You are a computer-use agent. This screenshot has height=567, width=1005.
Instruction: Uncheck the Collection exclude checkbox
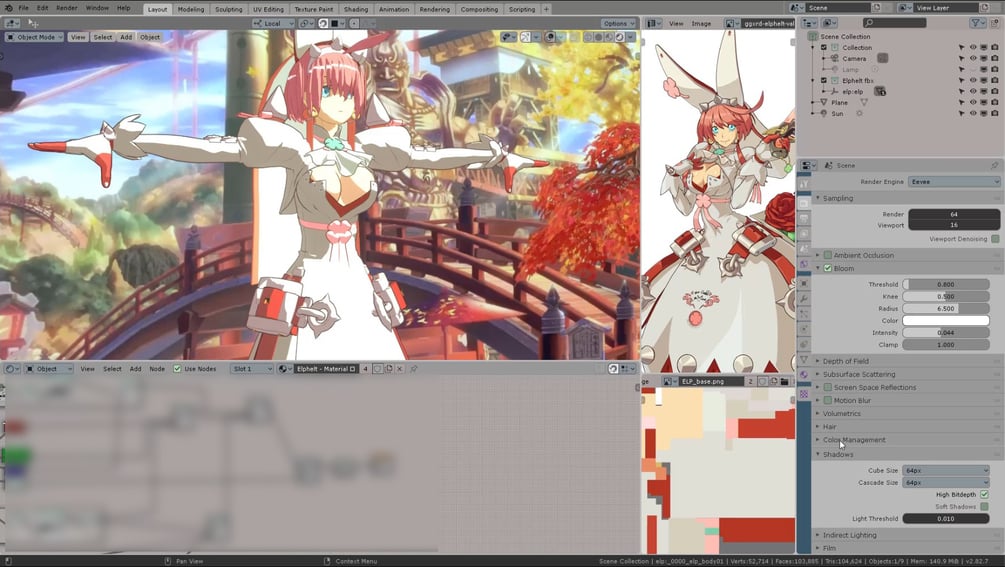tap(824, 47)
